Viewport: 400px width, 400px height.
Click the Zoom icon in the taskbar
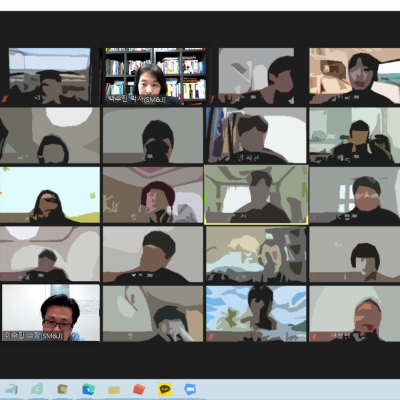click(190, 389)
